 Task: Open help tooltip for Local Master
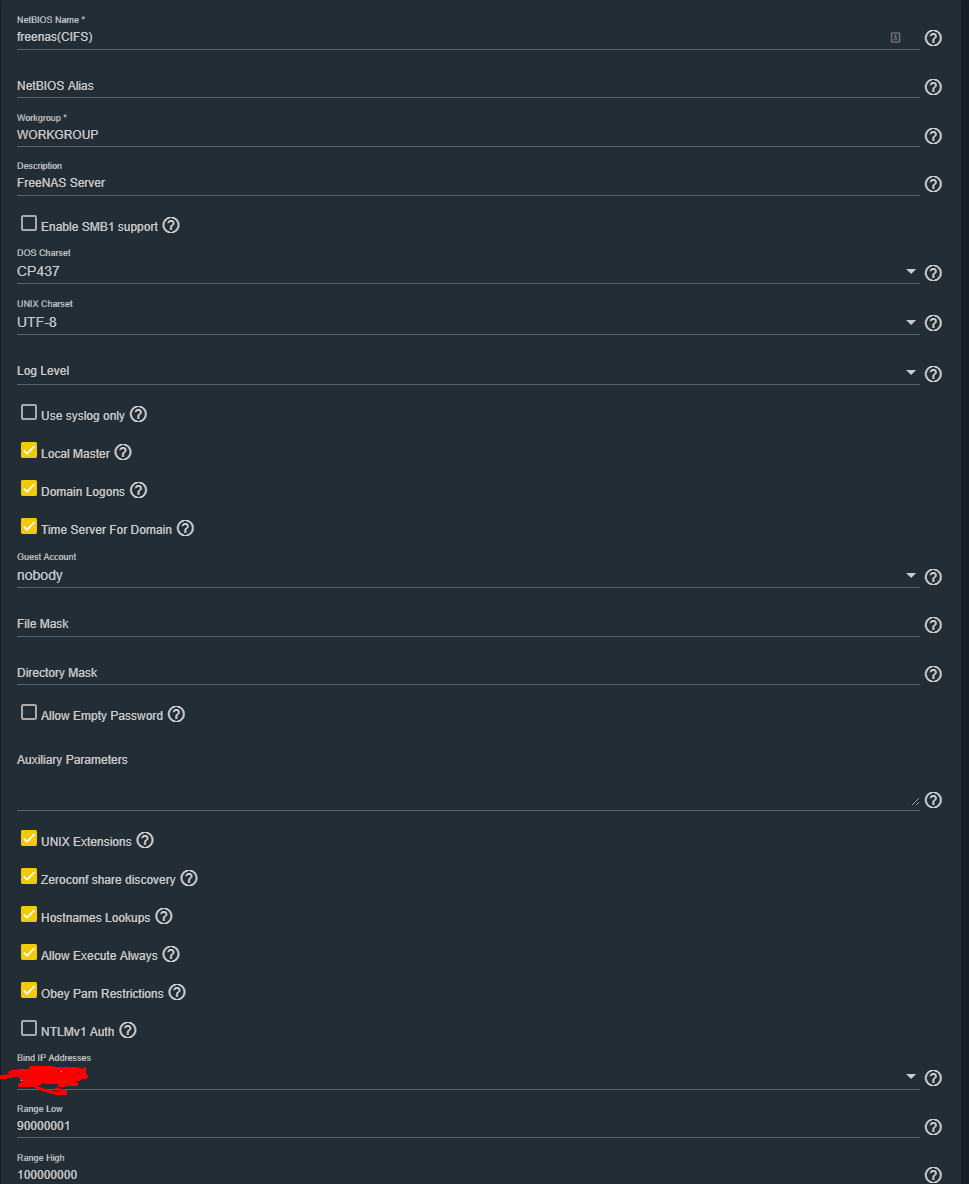pyautogui.click(x=123, y=452)
